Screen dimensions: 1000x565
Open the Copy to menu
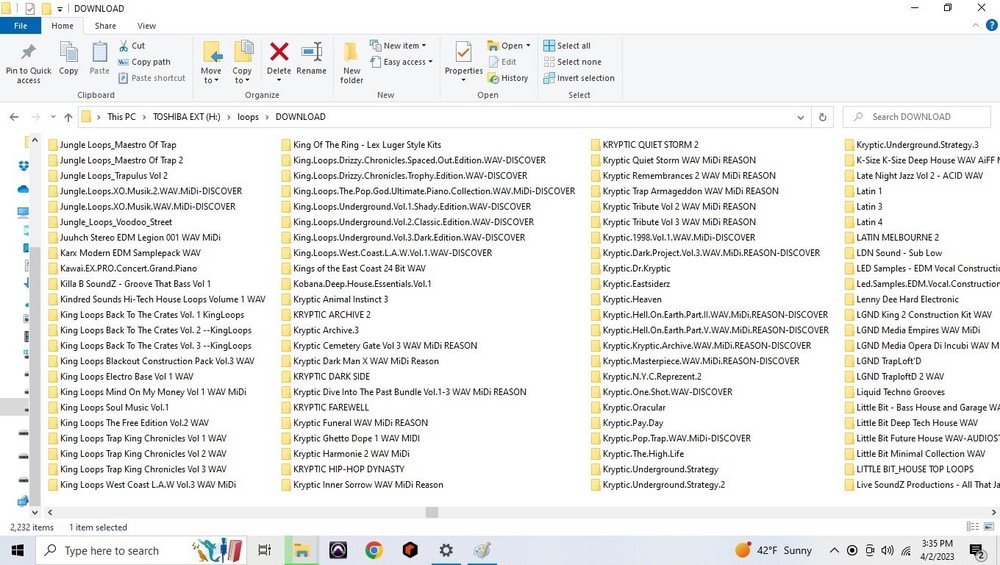point(242,62)
